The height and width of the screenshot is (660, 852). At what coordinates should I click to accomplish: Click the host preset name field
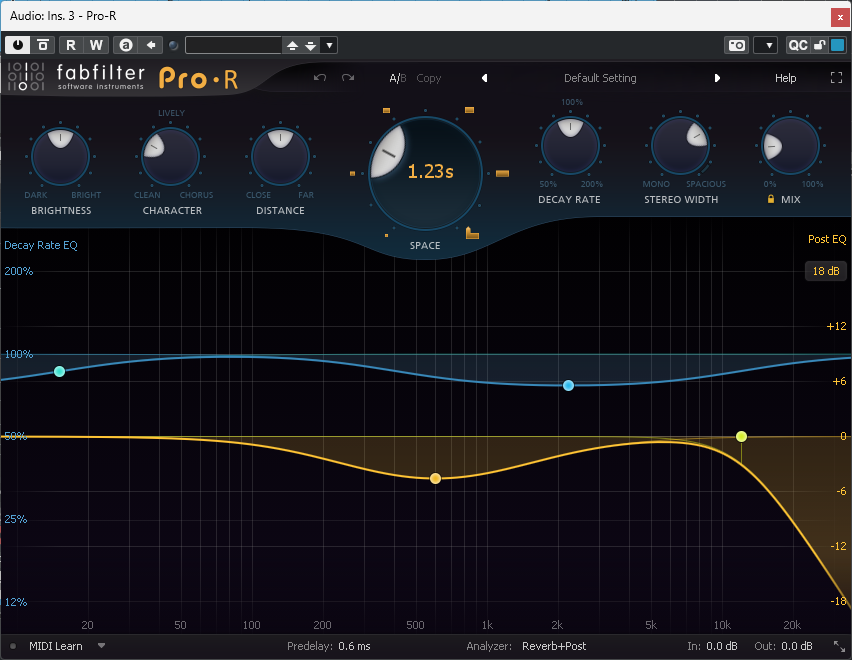(x=233, y=45)
